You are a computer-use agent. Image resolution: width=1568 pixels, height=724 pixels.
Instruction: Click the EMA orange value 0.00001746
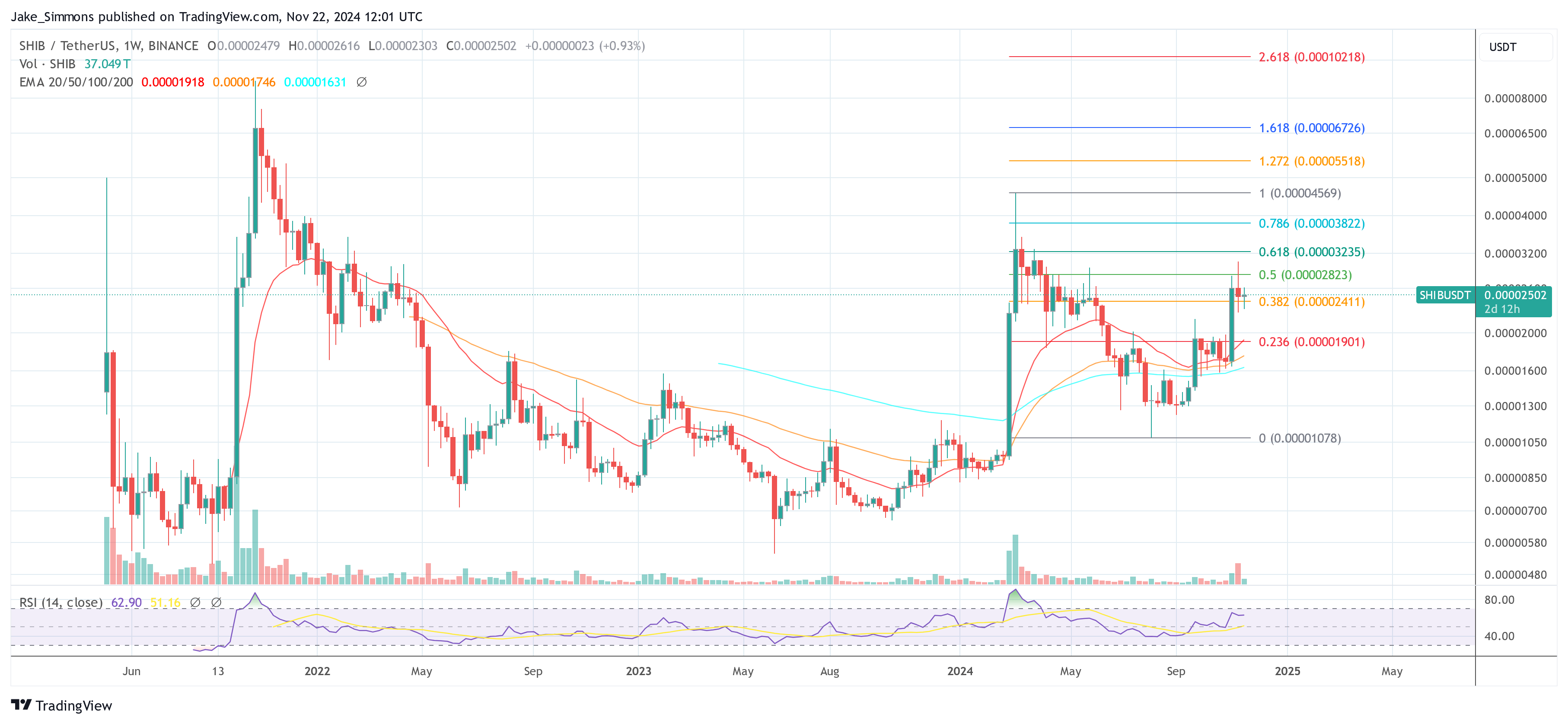click(244, 82)
